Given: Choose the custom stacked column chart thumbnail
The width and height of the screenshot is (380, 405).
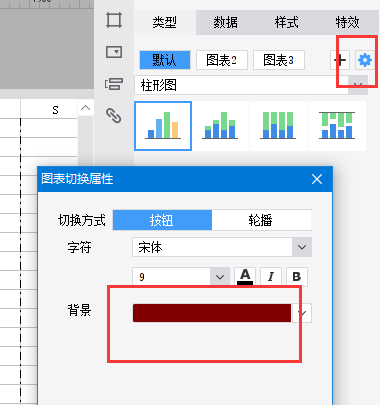Looking at the screenshot, I should (x=337, y=126).
